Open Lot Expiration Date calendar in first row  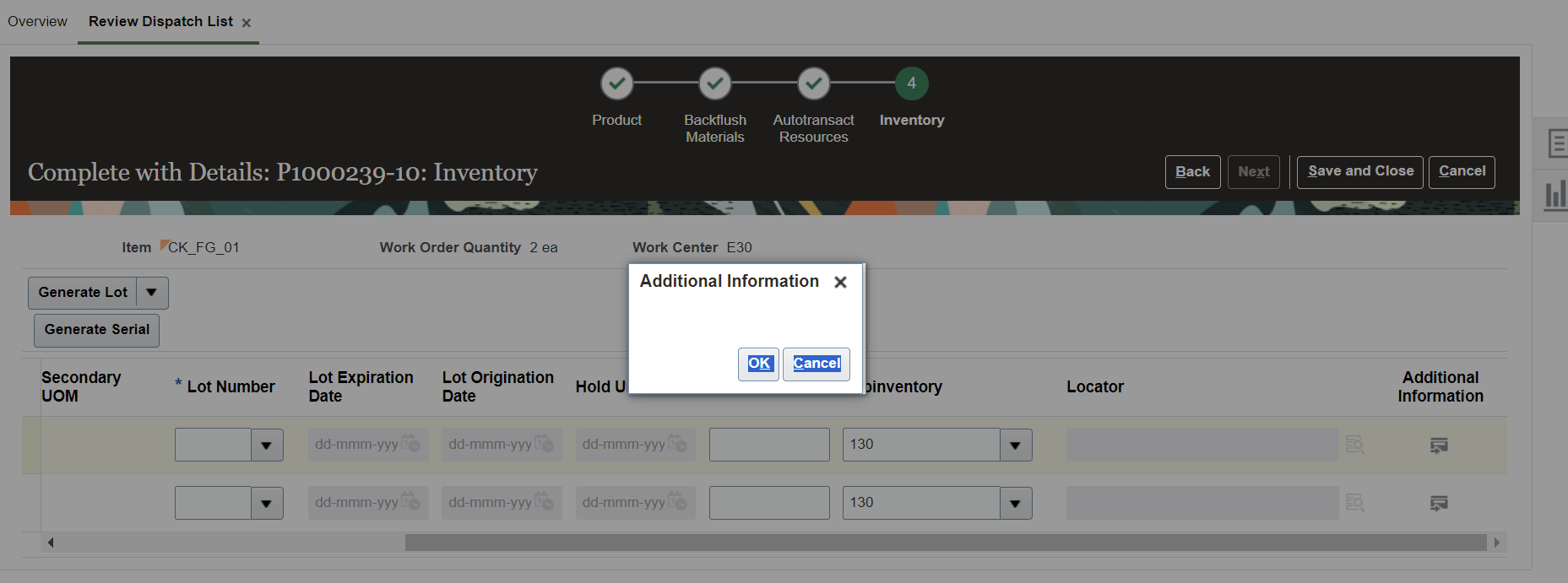[x=410, y=444]
